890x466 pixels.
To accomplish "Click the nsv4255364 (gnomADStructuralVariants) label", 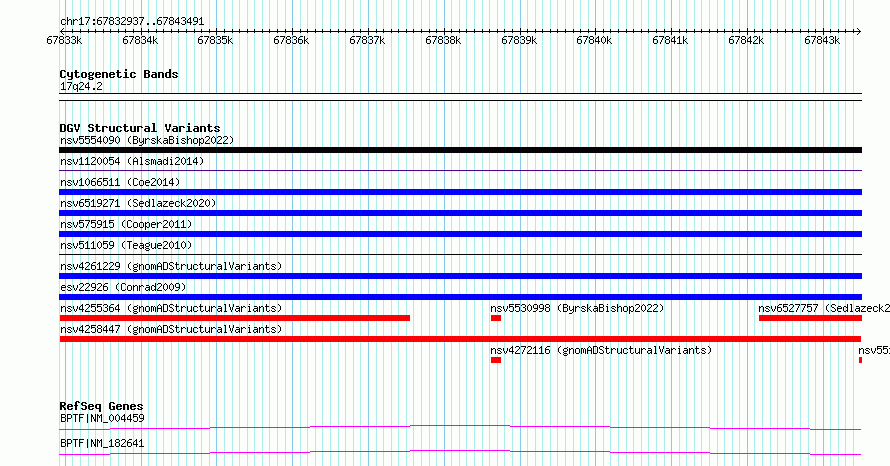I will (x=171, y=308).
